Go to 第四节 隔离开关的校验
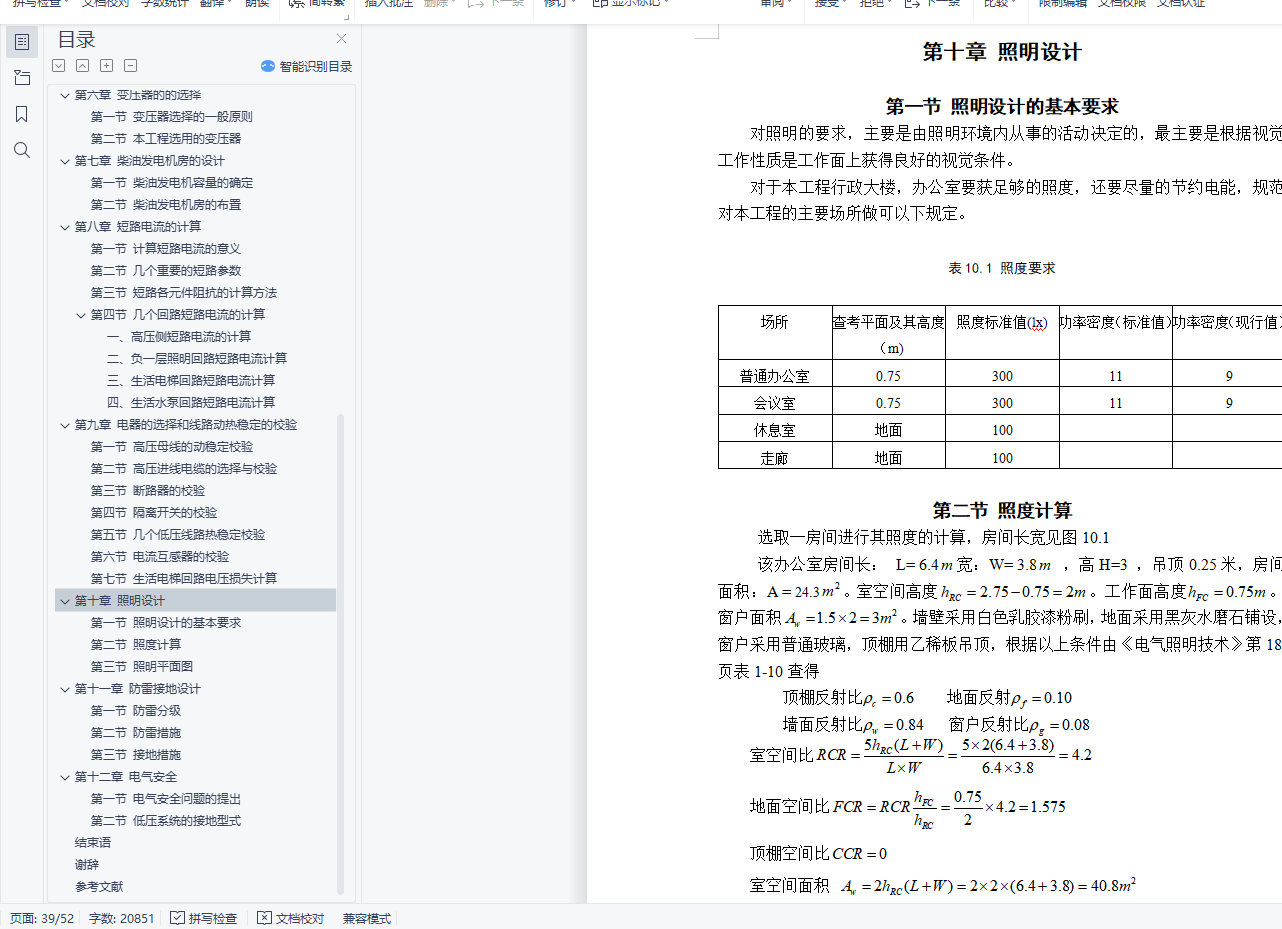Screen dimensions: 1282x929 point(154,513)
